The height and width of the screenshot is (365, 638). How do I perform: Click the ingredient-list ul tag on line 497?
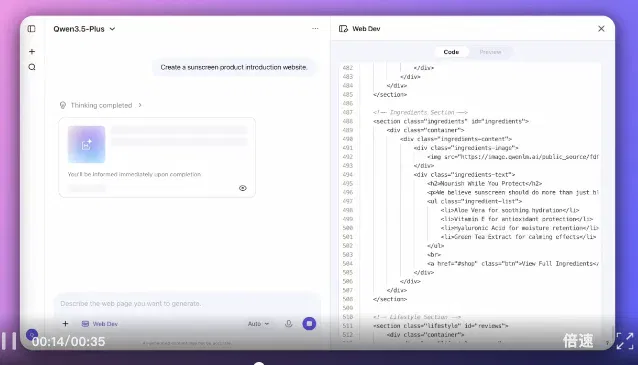[474, 201]
